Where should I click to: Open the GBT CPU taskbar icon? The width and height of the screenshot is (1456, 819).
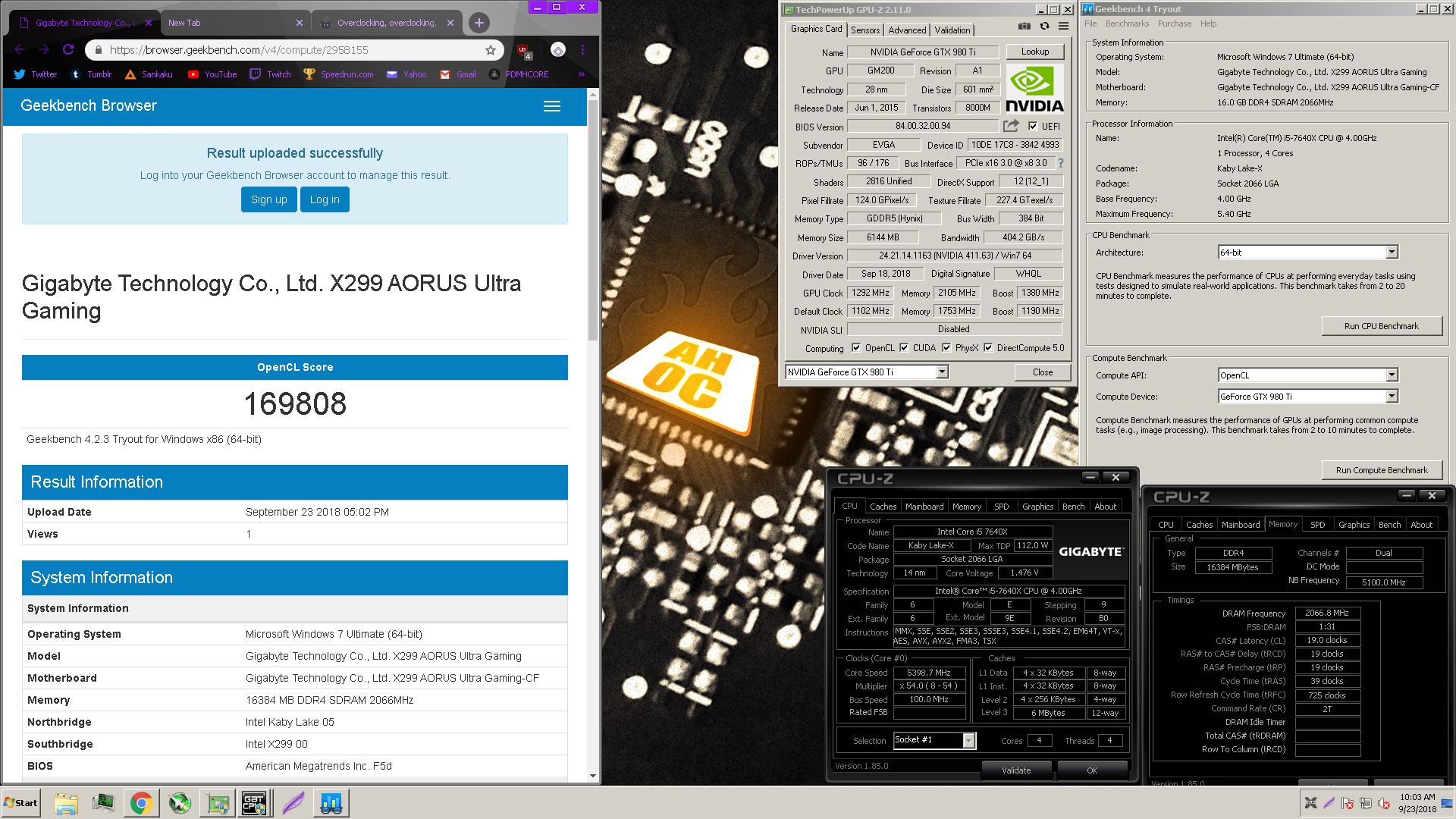254,803
